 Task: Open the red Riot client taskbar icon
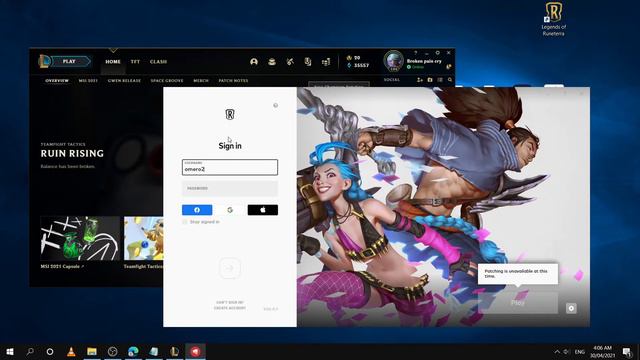(x=196, y=351)
